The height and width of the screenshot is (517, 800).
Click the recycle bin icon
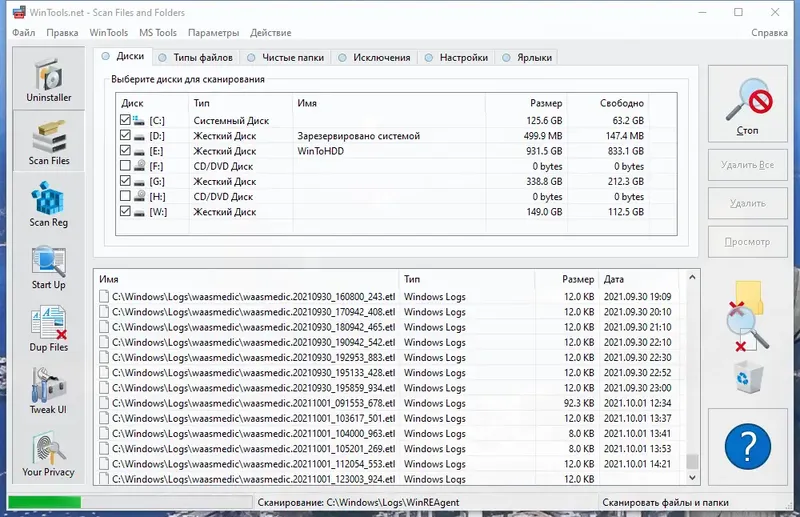tap(747, 377)
